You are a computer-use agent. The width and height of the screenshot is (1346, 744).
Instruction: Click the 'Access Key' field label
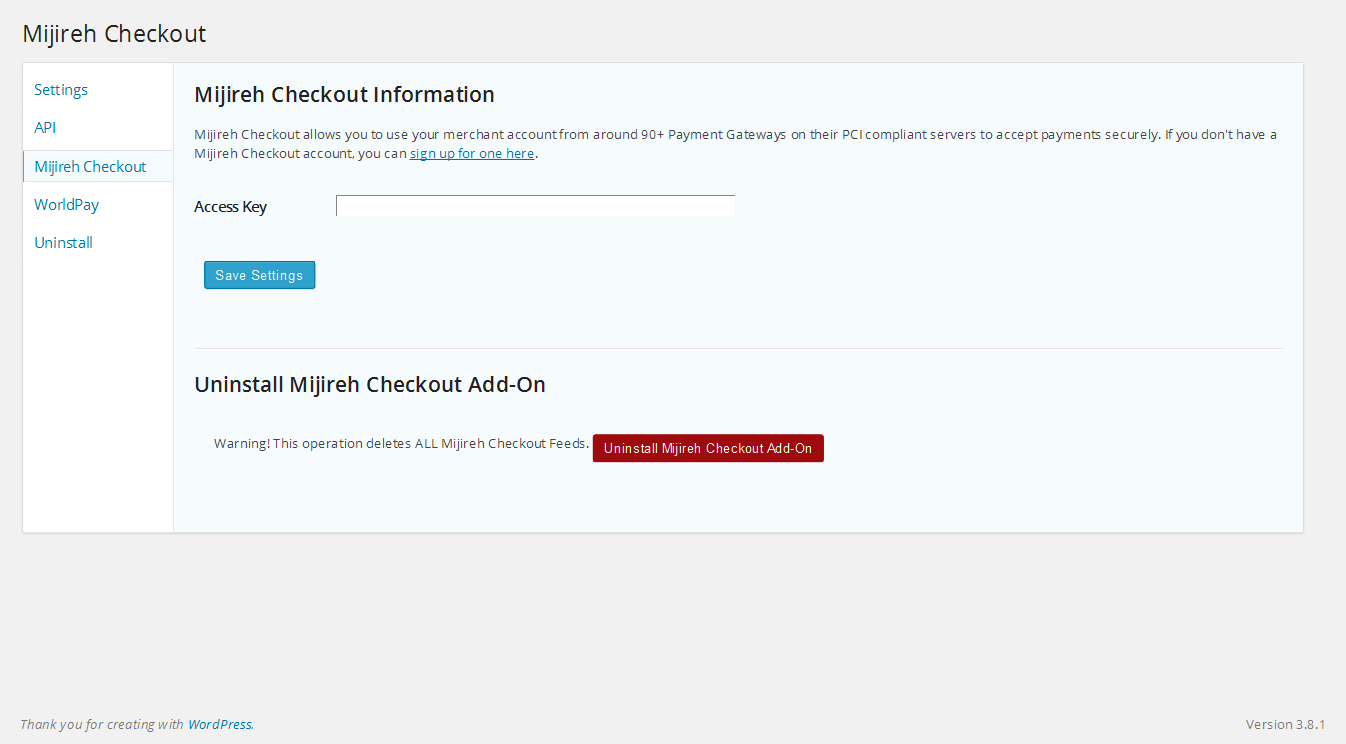point(230,207)
